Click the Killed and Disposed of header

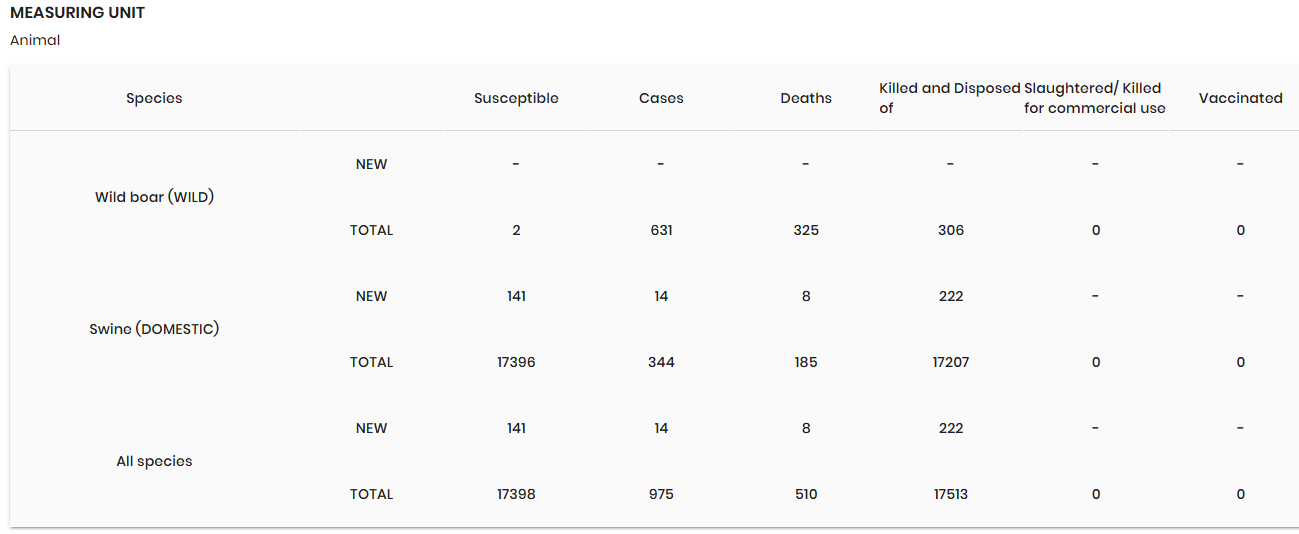point(950,98)
